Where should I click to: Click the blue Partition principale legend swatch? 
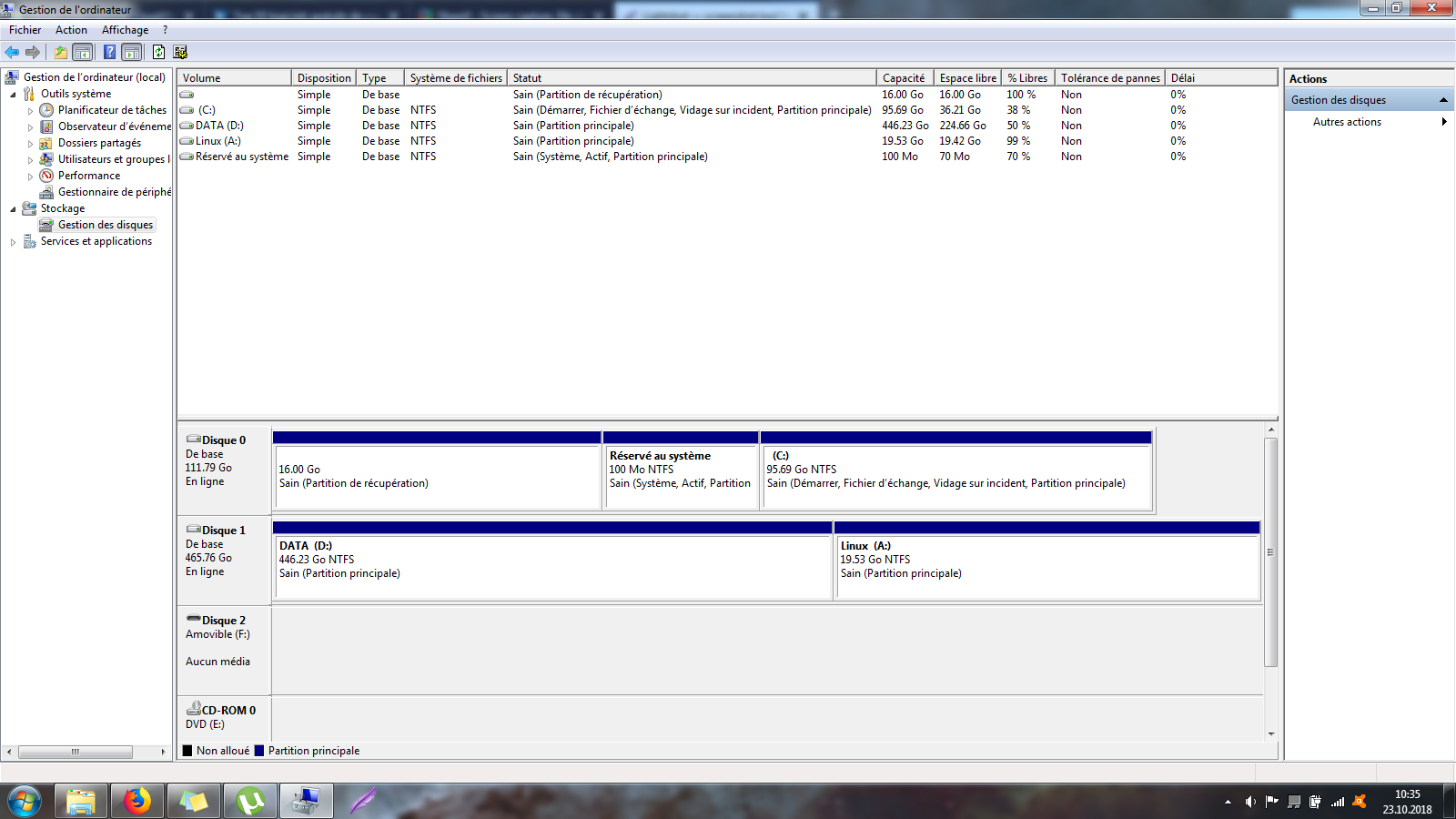(x=259, y=751)
